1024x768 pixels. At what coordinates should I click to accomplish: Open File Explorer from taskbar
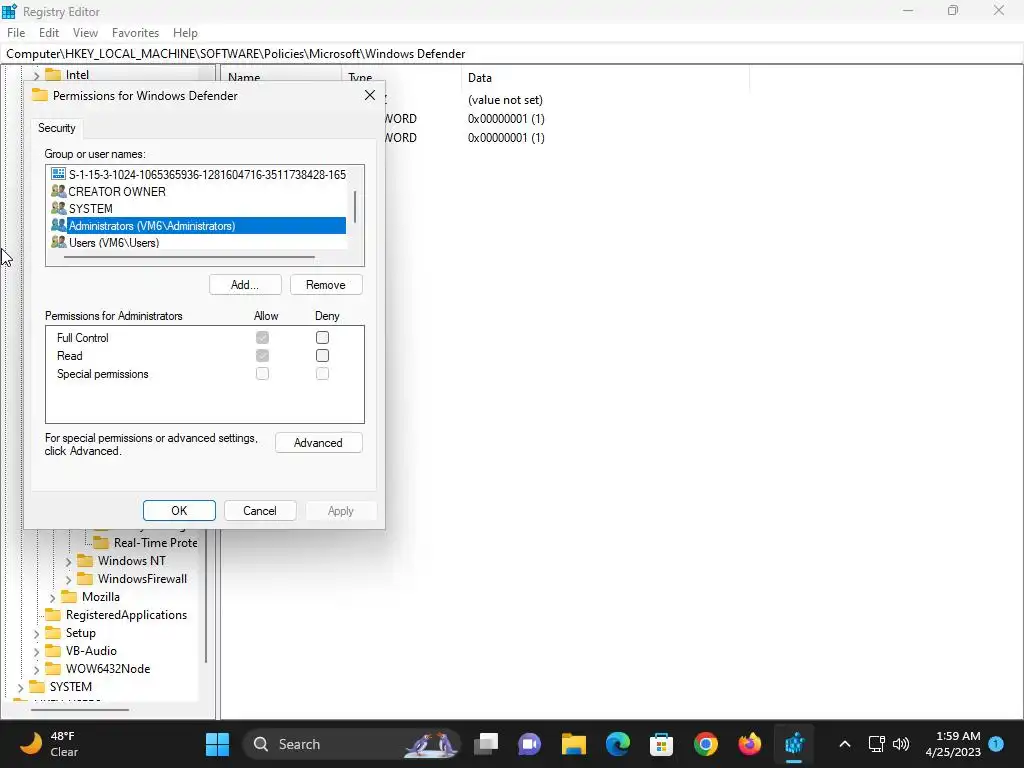pos(574,744)
